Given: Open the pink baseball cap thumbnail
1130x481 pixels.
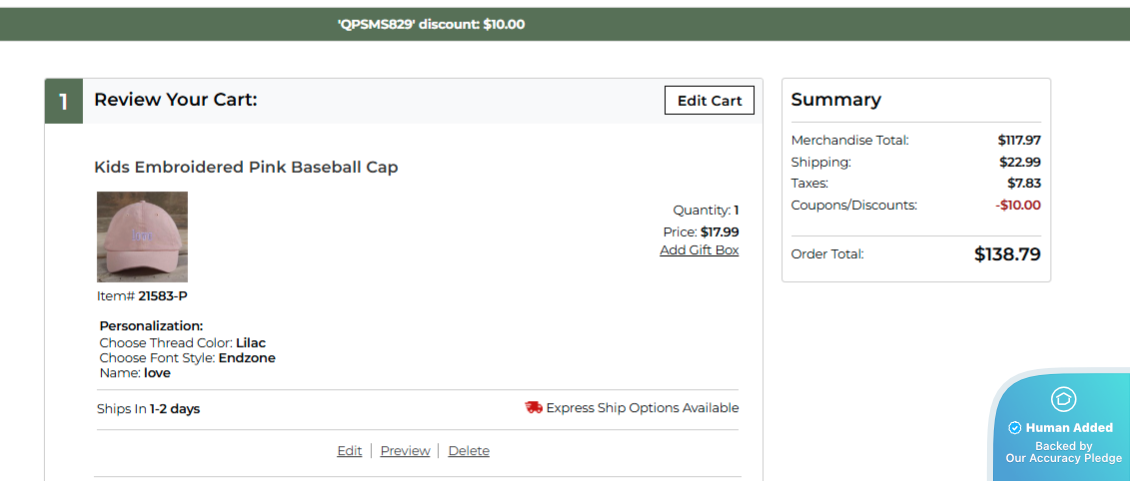Looking at the screenshot, I should point(142,237).
